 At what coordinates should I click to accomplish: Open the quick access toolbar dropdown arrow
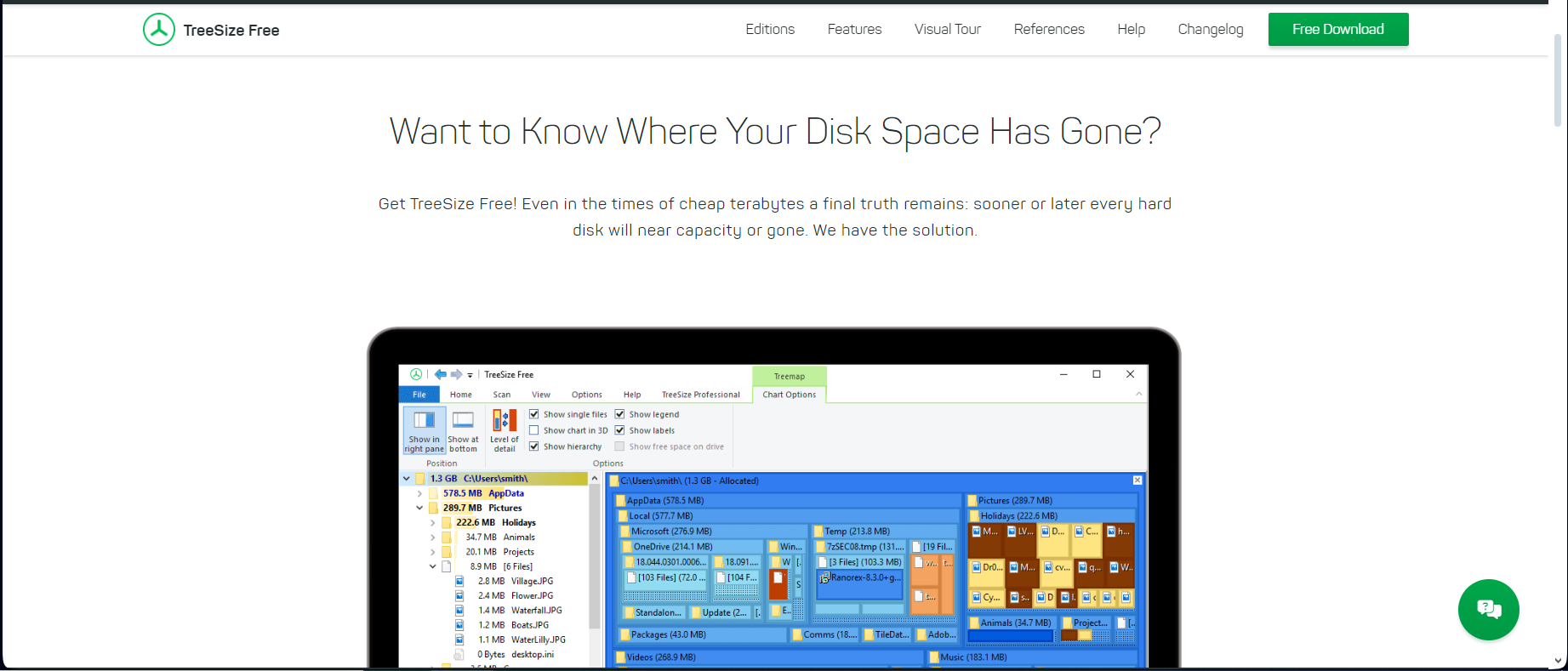point(470,375)
